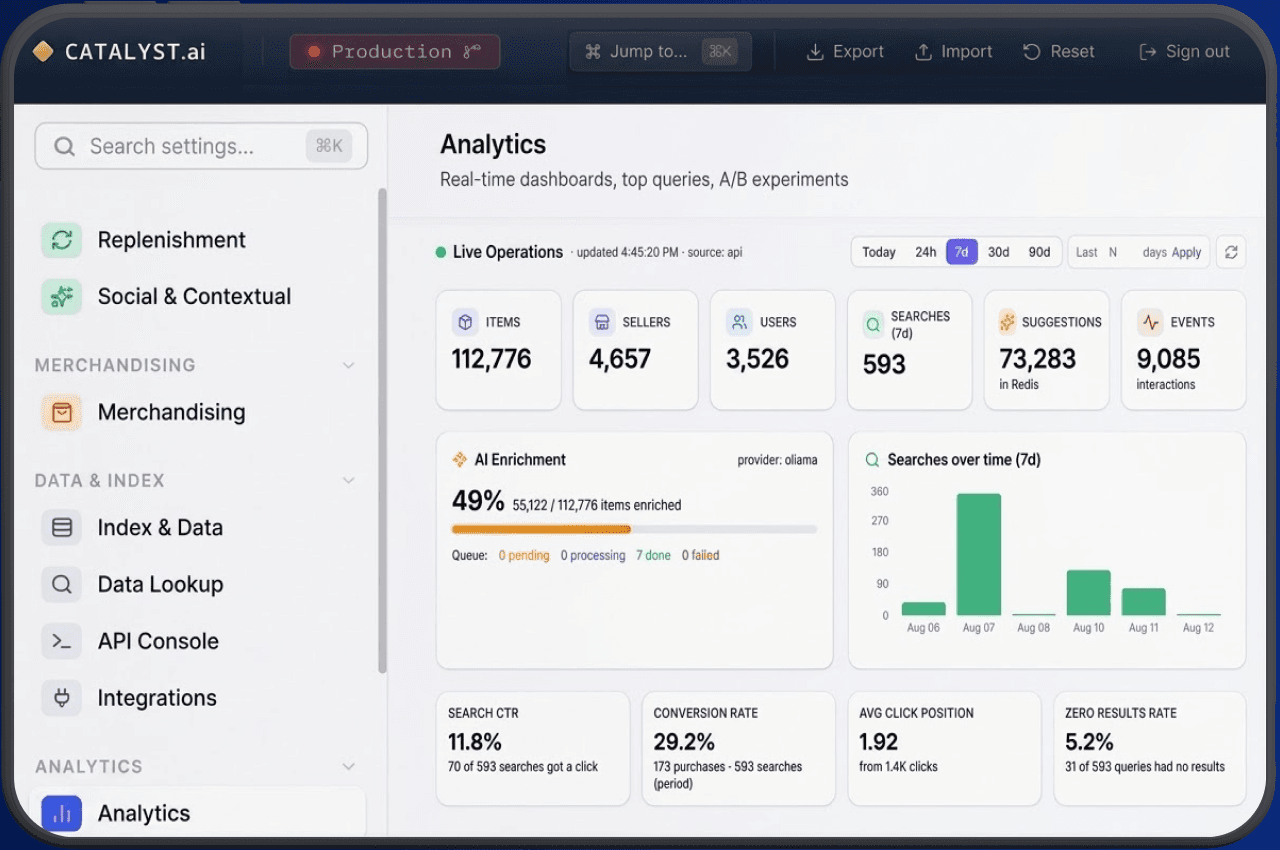1280x850 pixels.
Task: Click the 'provider: ollama' label
Action: pyautogui.click(x=777, y=460)
